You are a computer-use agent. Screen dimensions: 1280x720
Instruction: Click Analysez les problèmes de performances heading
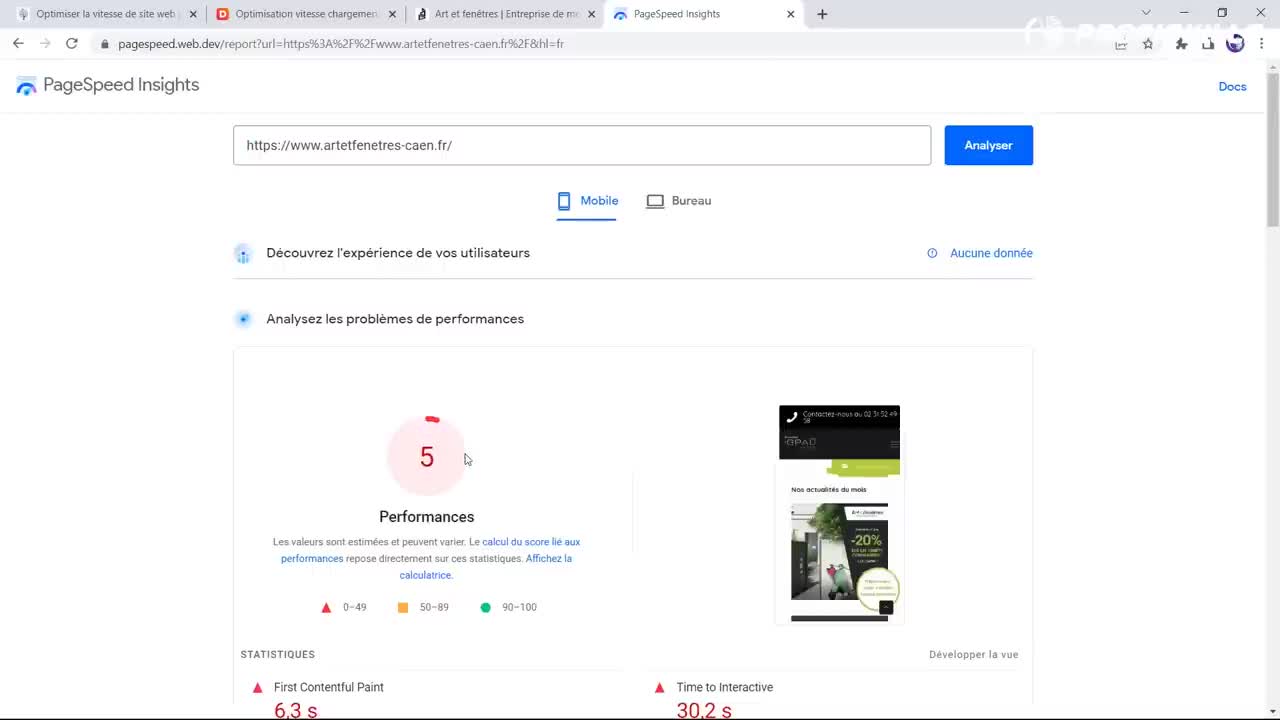click(x=395, y=319)
